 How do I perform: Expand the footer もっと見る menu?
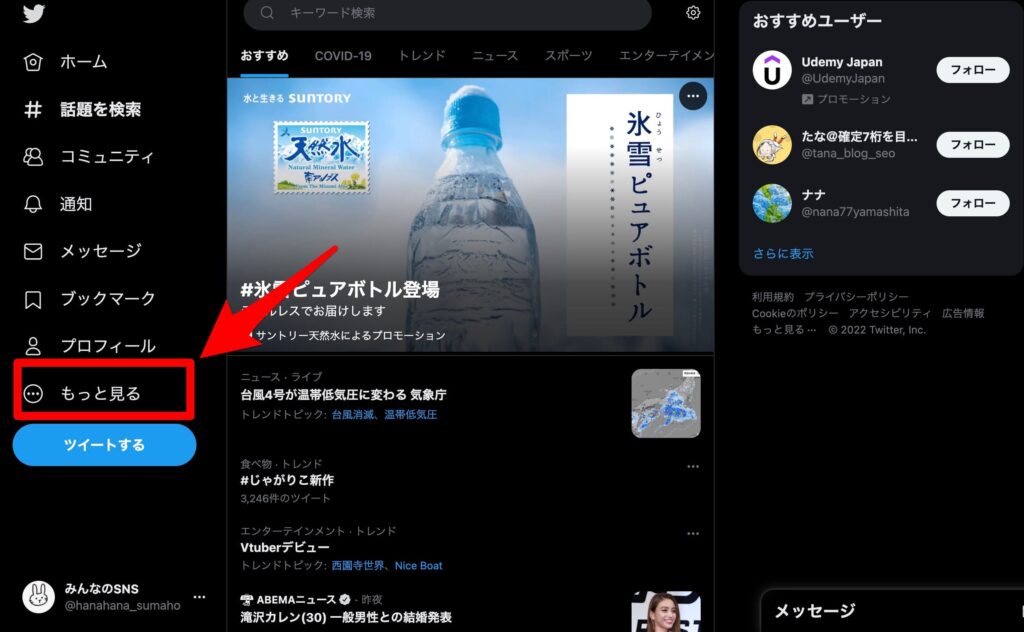point(784,330)
